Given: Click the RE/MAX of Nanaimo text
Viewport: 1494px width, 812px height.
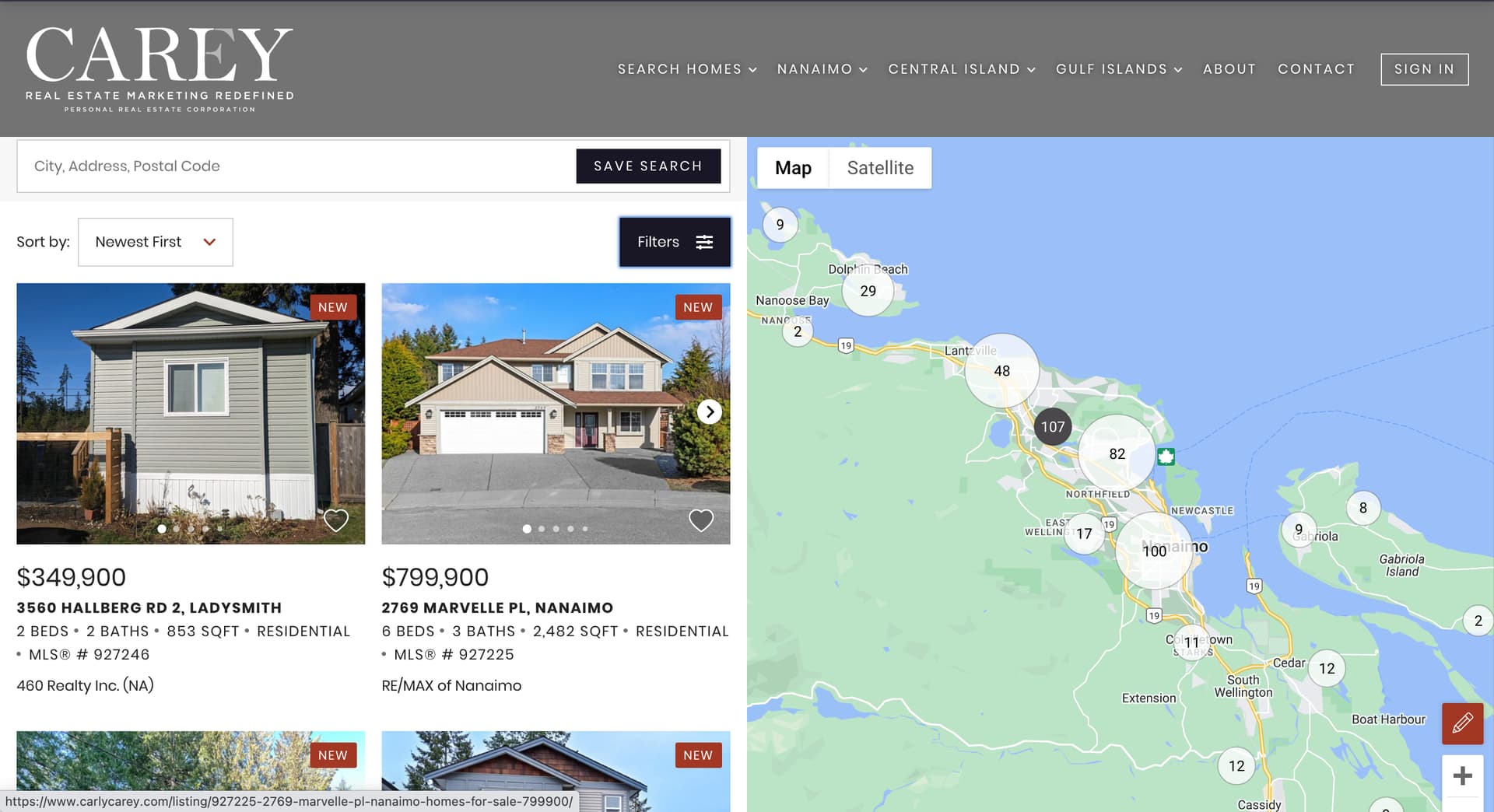Looking at the screenshot, I should pyautogui.click(x=451, y=685).
